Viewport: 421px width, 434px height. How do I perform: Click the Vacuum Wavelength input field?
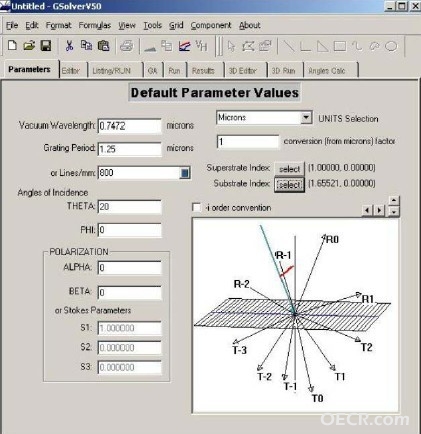tap(129, 126)
